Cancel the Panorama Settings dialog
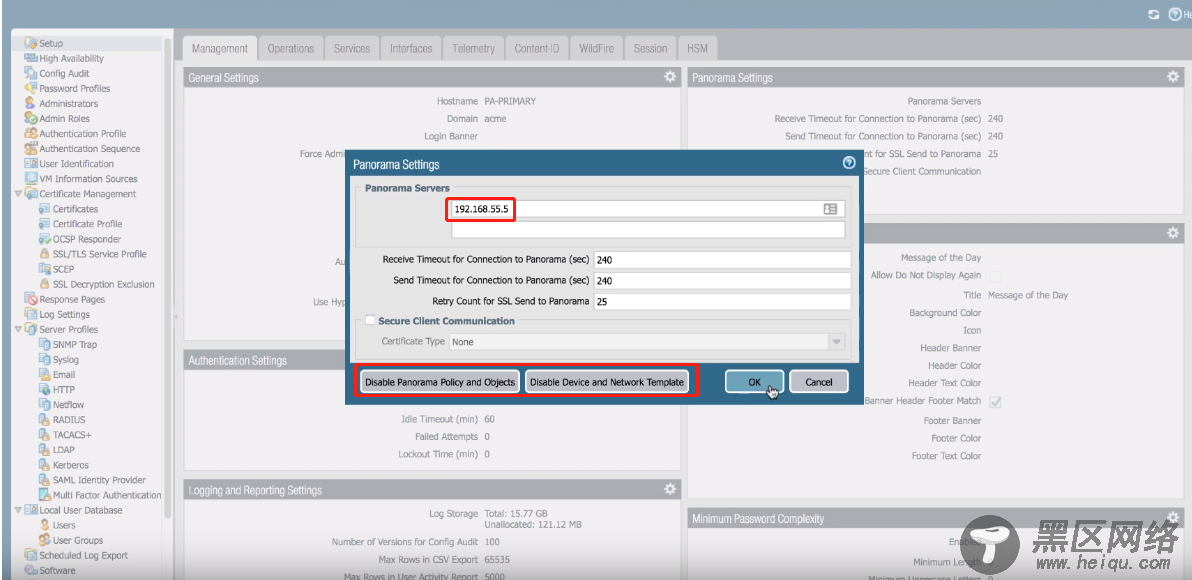This screenshot has width=1192, height=580. pos(819,382)
